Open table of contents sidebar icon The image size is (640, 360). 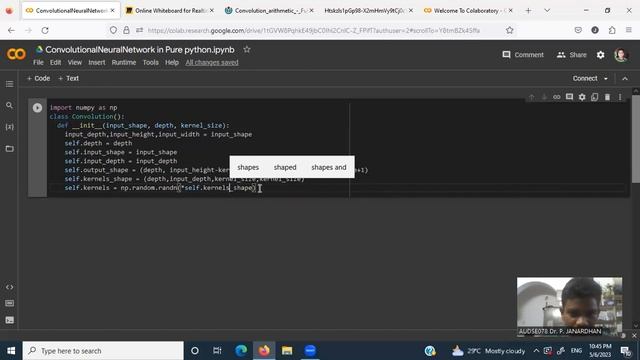pyautogui.click(x=9, y=84)
